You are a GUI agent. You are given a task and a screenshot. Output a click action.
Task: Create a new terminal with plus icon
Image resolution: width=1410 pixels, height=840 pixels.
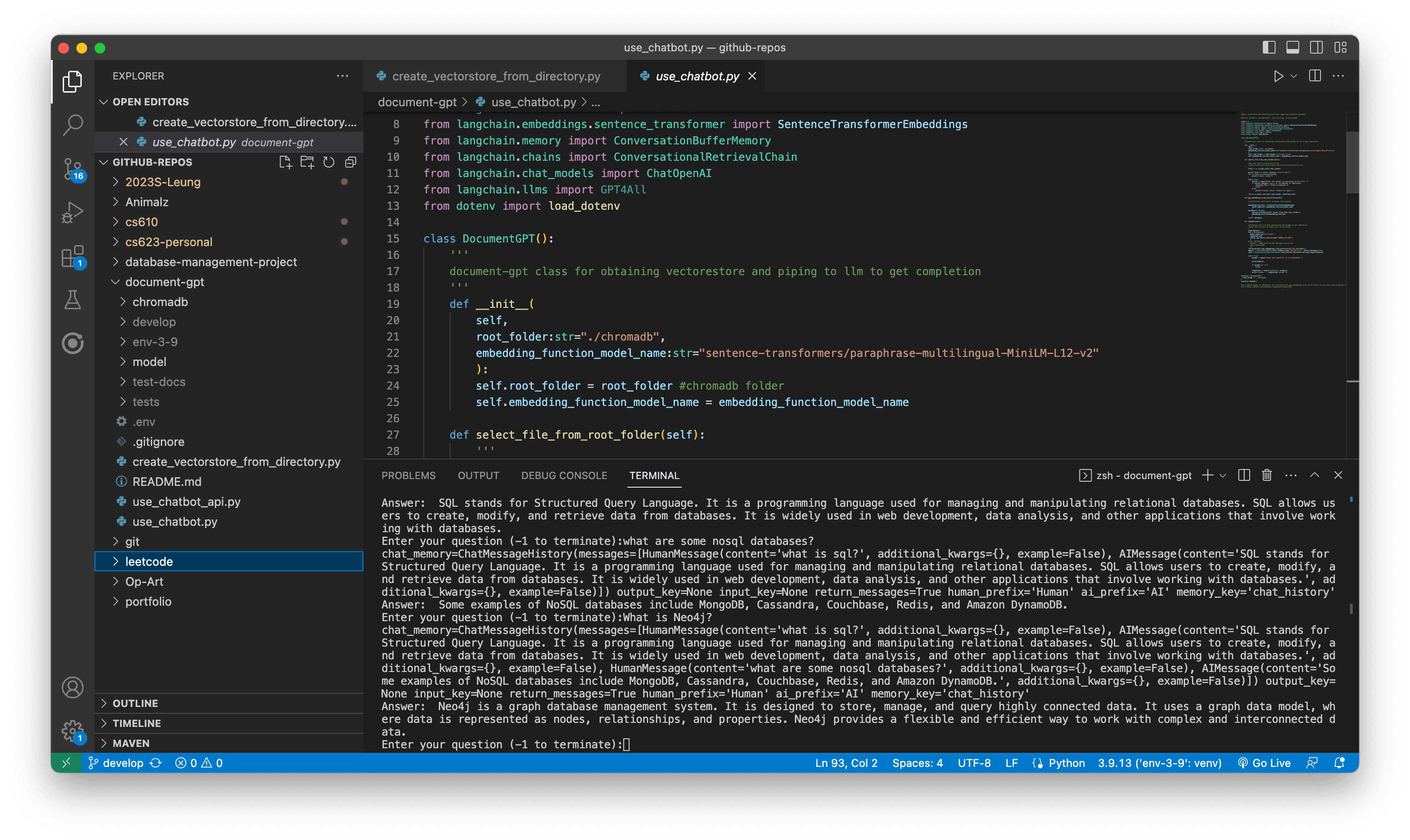click(x=1207, y=475)
